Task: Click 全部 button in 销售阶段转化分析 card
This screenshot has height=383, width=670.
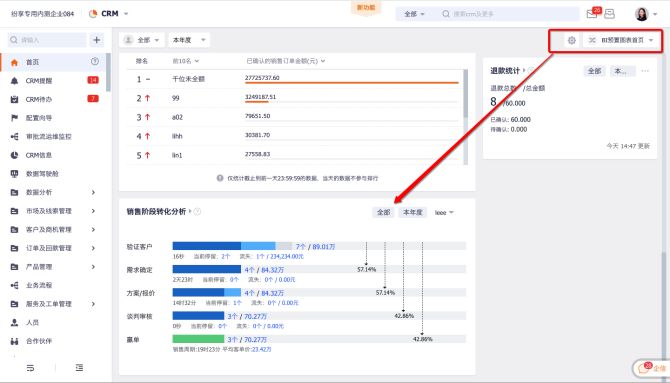Action: pyautogui.click(x=383, y=212)
